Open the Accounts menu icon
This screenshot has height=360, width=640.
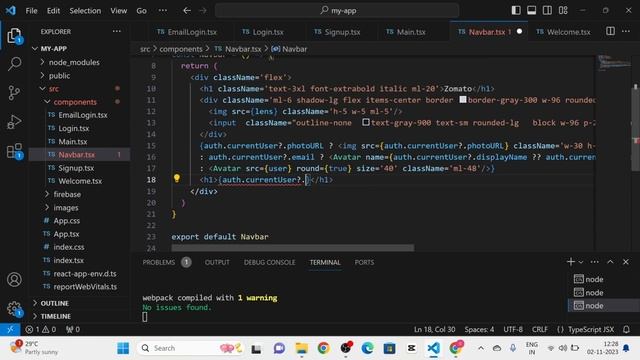14,280
